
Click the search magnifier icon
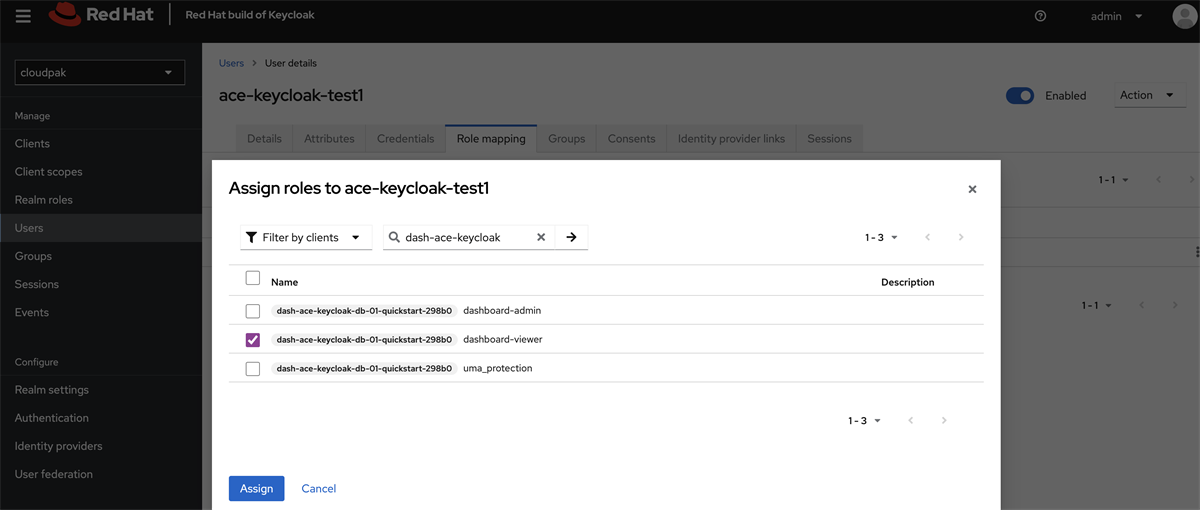[x=395, y=238]
